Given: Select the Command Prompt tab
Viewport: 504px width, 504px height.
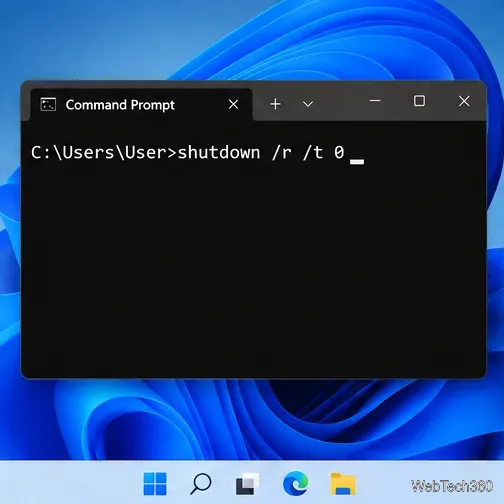Looking at the screenshot, I should coord(141,104).
